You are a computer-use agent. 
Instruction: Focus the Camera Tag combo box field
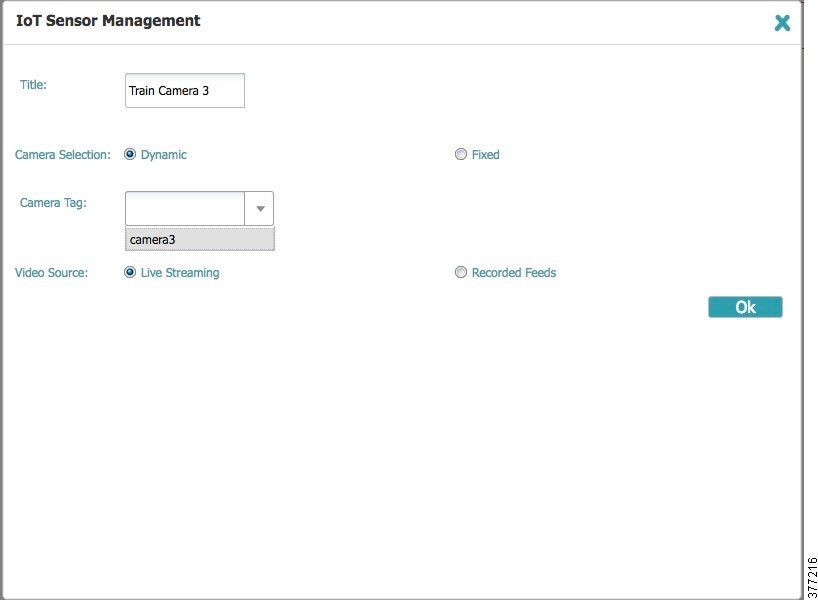(x=185, y=209)
